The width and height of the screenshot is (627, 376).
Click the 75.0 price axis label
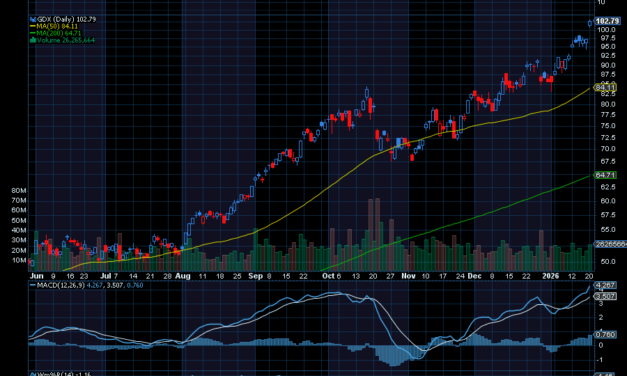(x=608, y=126)
